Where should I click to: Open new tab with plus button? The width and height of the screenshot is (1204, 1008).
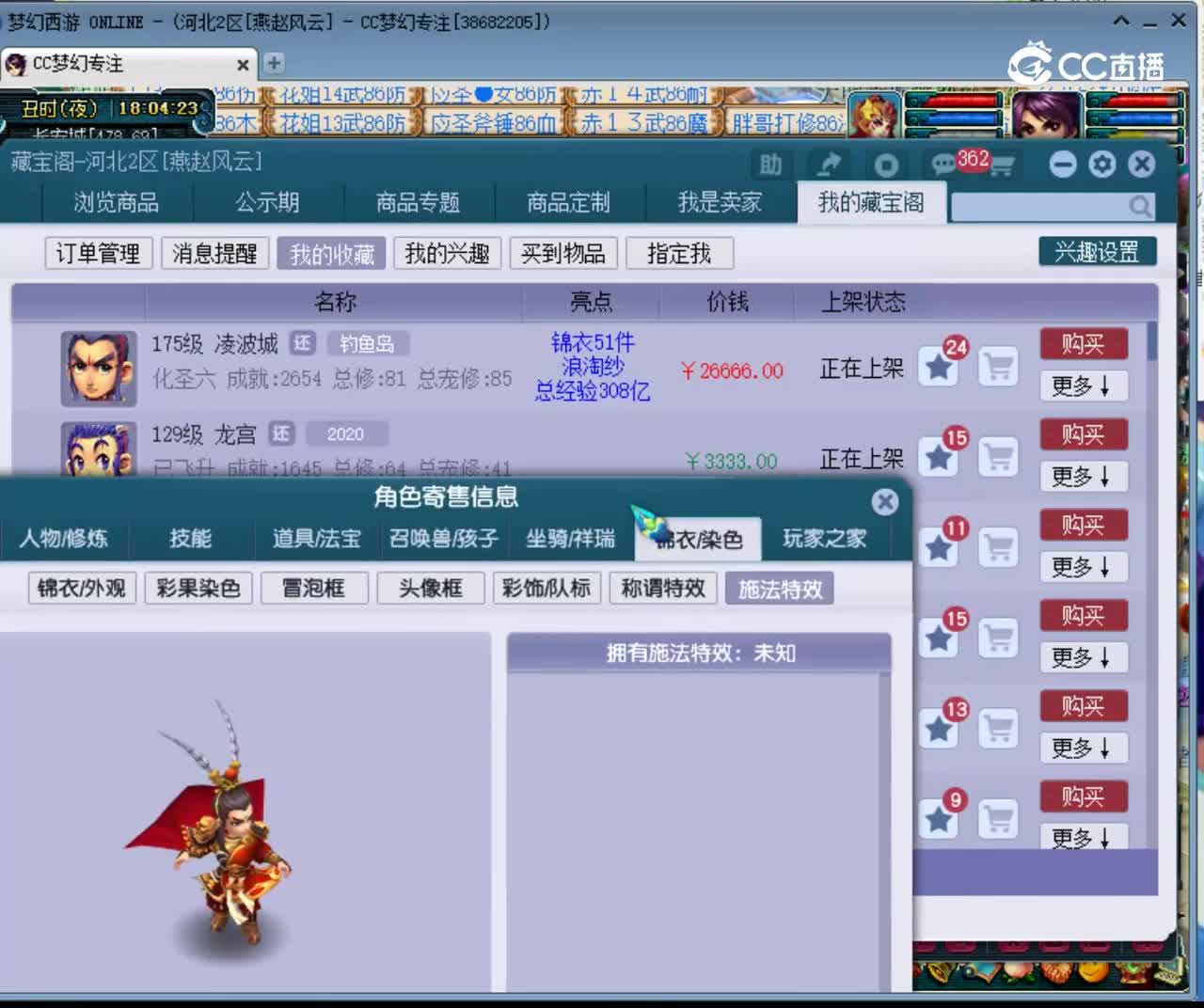[x=274, y=63]
